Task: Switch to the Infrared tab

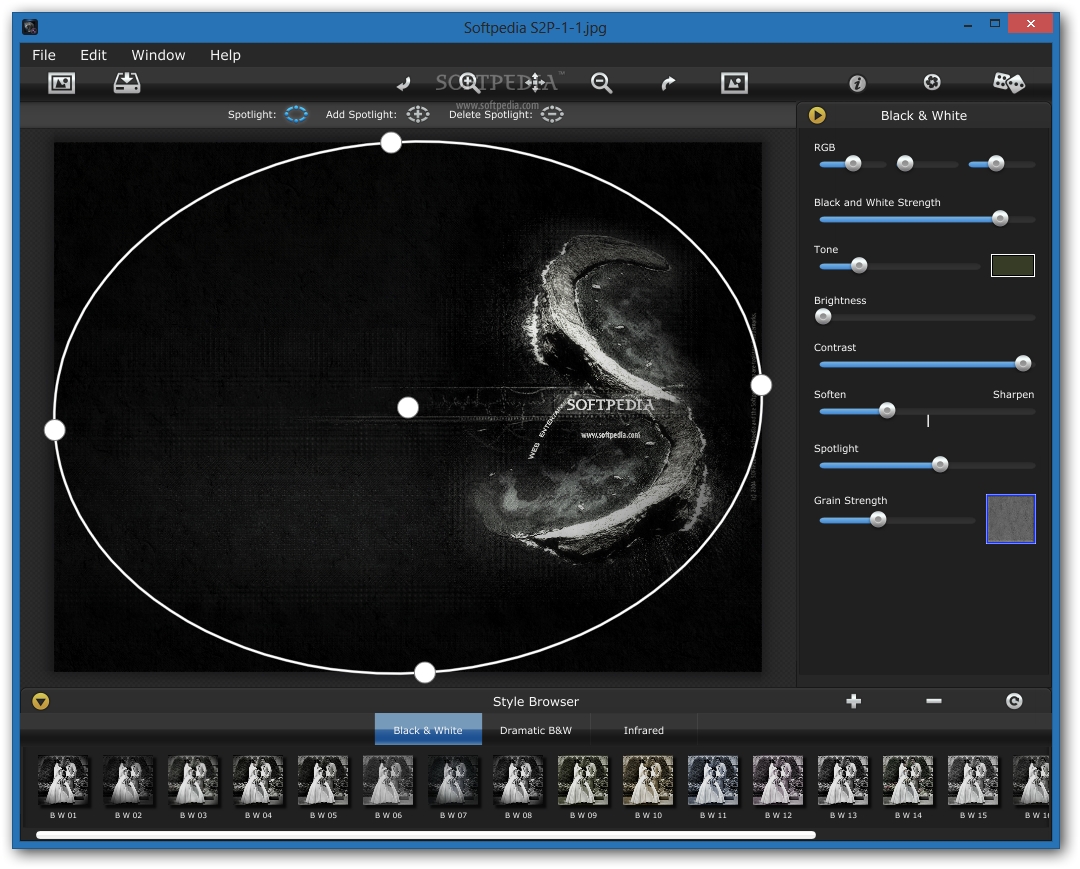Action: pos(643,730)
